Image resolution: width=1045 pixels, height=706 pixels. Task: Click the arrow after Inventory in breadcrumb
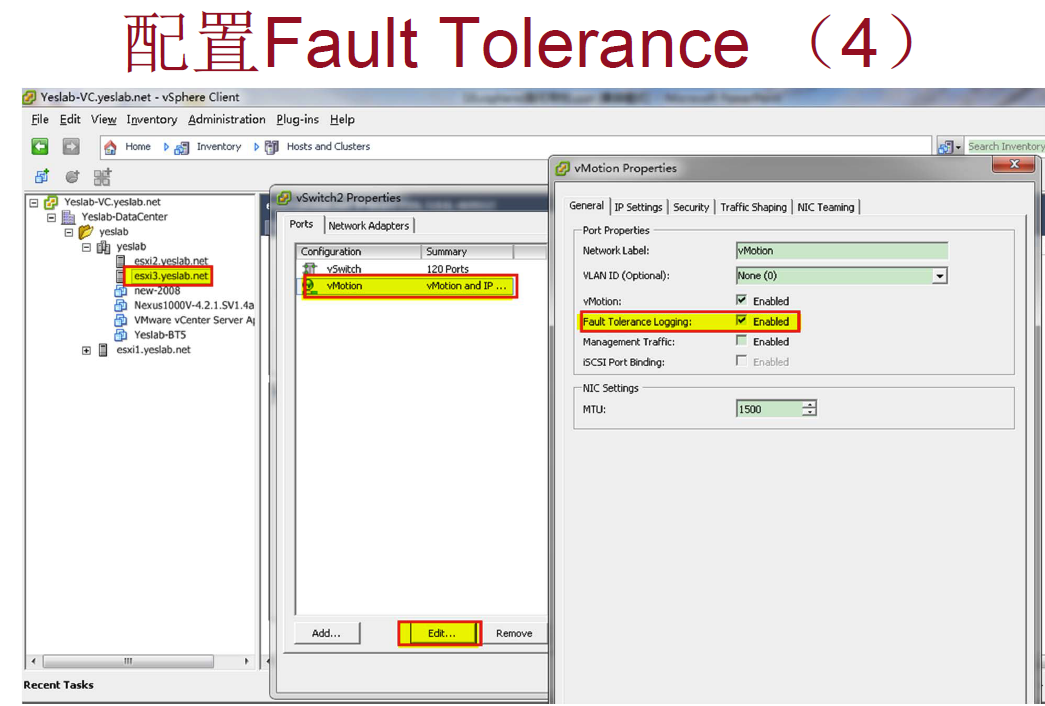(x=256, y=147)
